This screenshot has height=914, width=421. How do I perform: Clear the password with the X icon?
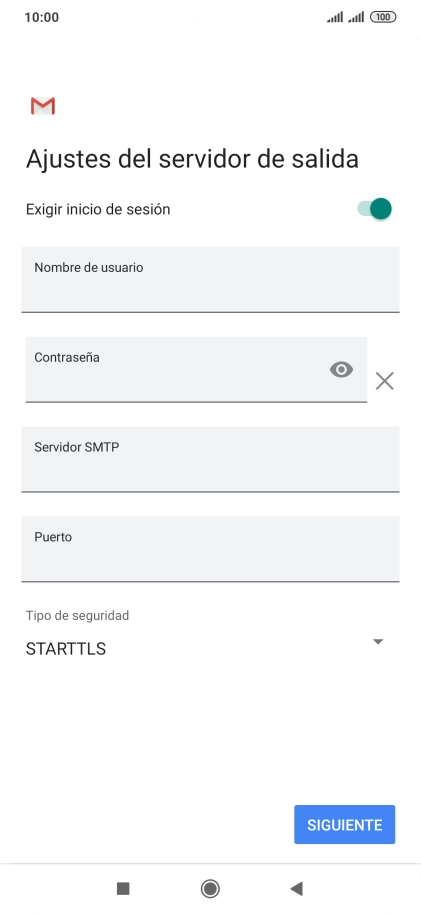pos(384,381)
